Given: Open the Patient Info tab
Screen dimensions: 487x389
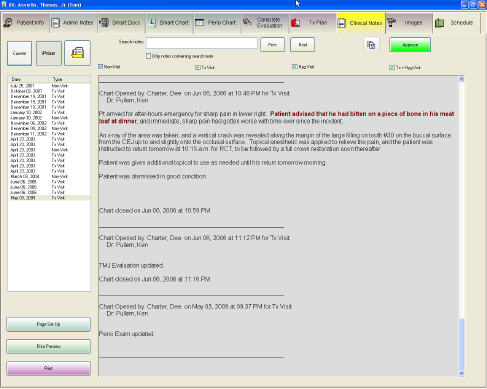Looking at the screenshot, I should point(25,23).
